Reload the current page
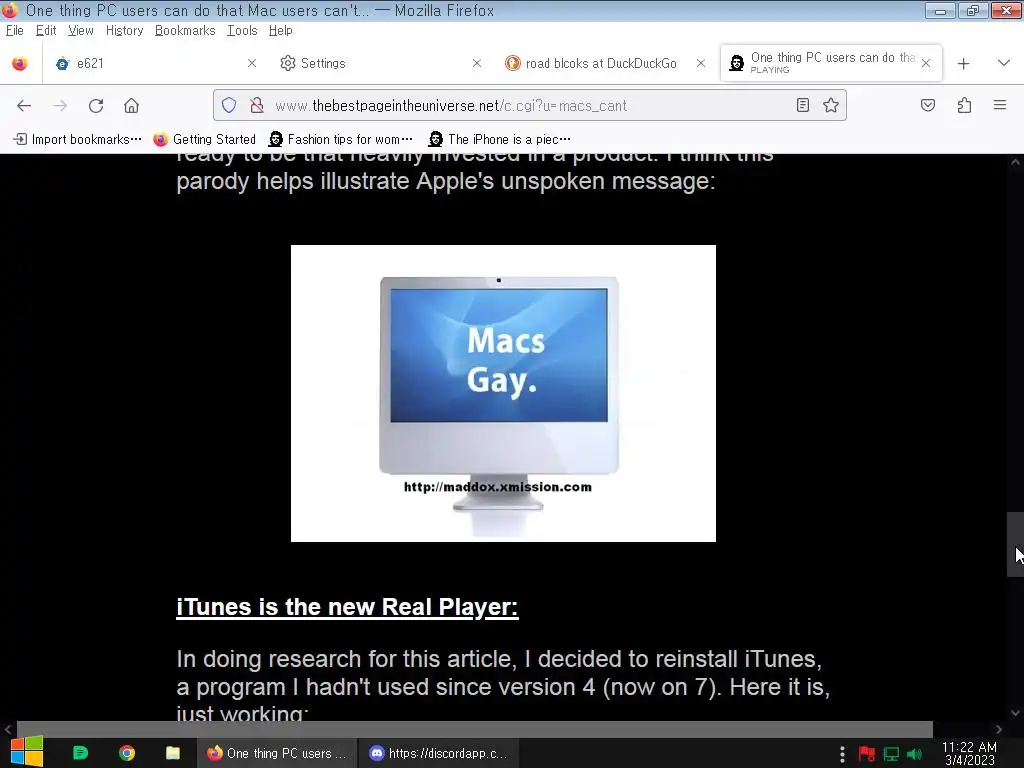1024x768 pixels. (96, 106)
